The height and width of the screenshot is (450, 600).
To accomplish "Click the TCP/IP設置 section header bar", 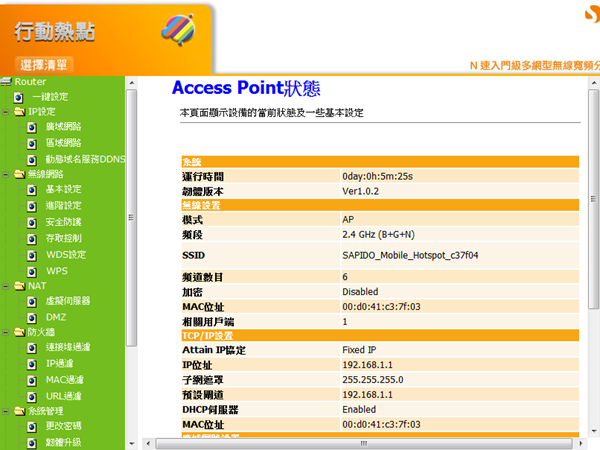I will (380, 336).
